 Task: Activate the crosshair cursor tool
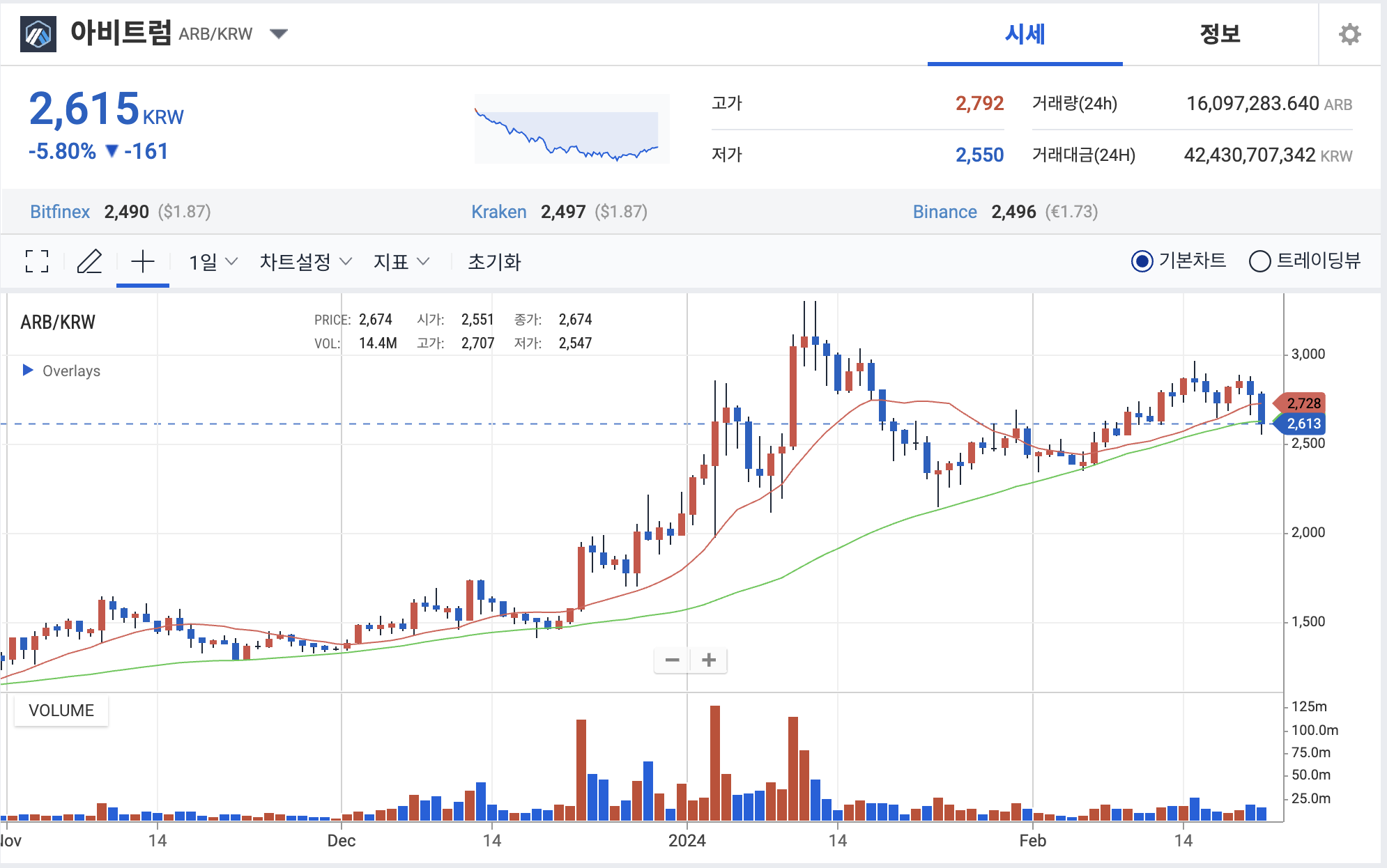click(142, 261)
